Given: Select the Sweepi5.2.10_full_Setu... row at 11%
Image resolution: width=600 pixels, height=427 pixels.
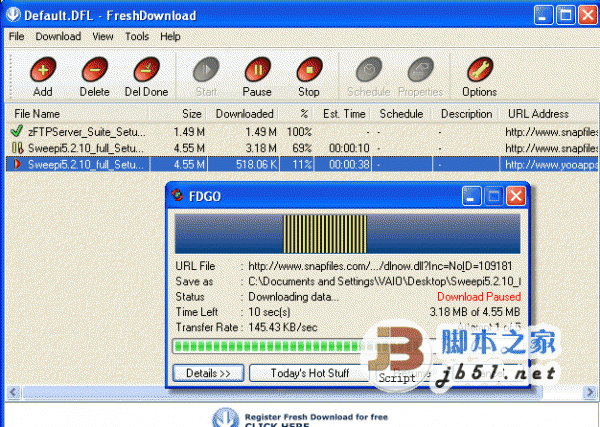Looking at the screenshot, I should click(x=302, y=164).
